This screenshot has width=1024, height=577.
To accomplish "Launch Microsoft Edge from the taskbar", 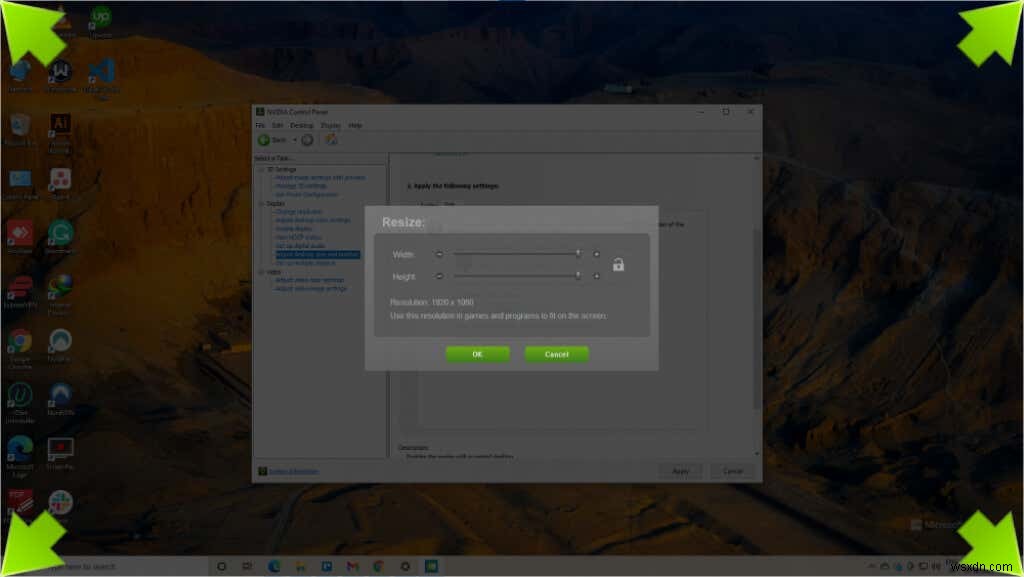I will point(274,566).
